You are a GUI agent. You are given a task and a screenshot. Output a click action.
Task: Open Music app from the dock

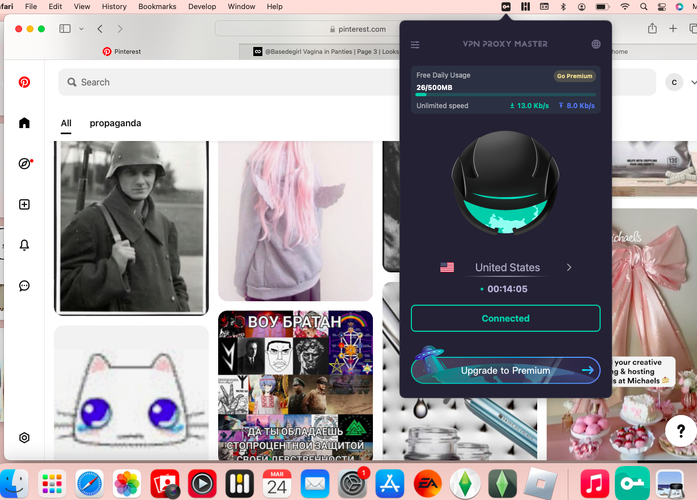[594, 484]
